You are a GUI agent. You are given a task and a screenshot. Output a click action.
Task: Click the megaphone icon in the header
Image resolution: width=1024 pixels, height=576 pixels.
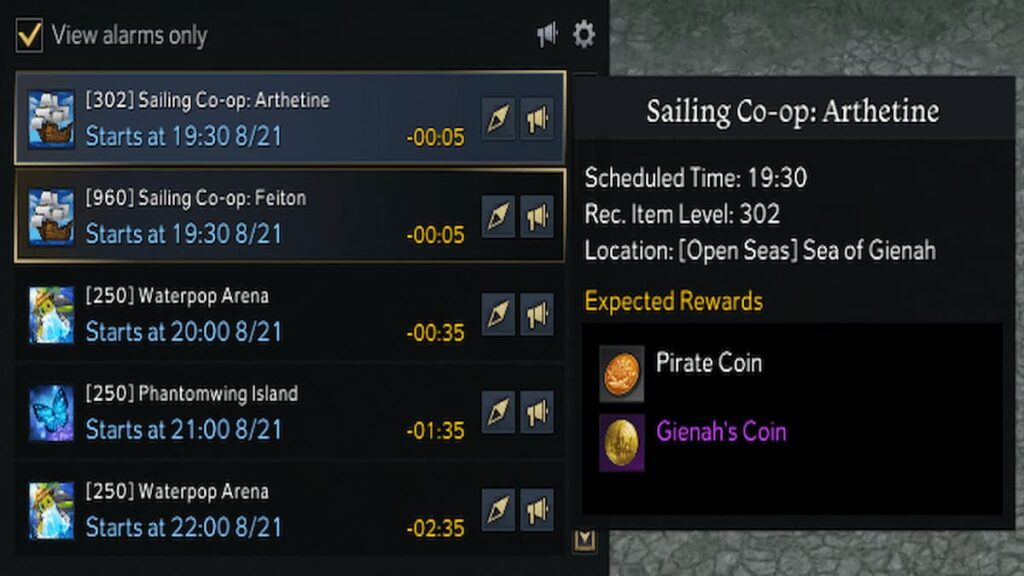coord(547,35)
